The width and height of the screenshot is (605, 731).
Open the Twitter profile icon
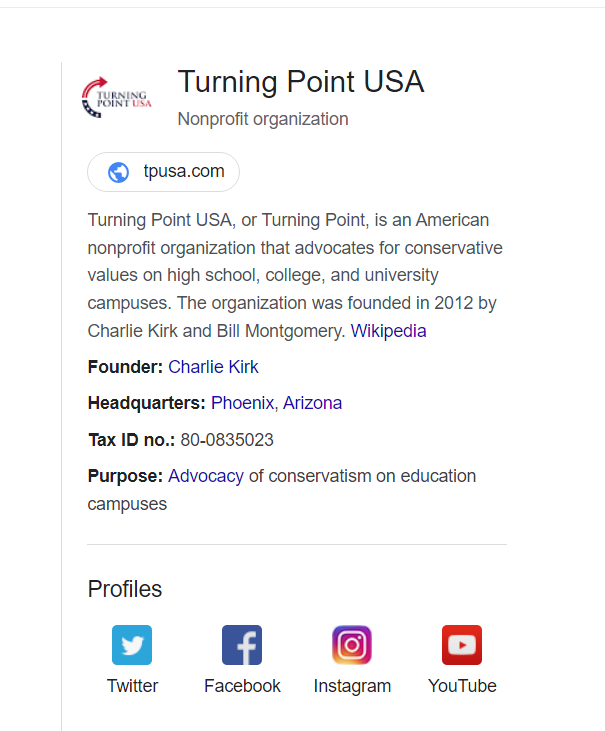[x=132, y=645]
